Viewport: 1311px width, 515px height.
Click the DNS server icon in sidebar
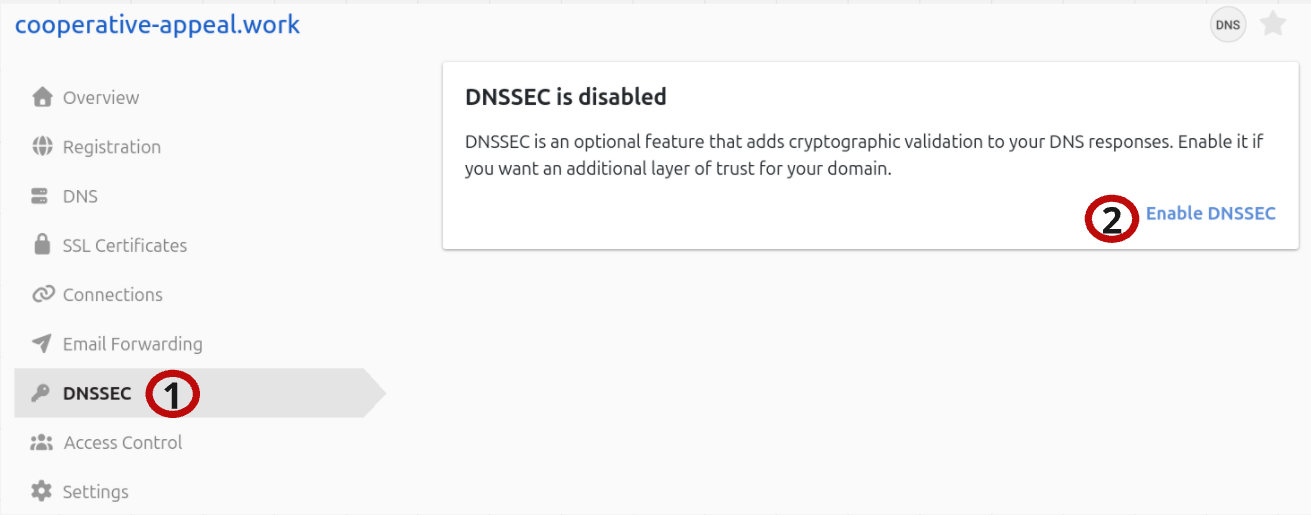pyautogui.click(x=42, y=196)
